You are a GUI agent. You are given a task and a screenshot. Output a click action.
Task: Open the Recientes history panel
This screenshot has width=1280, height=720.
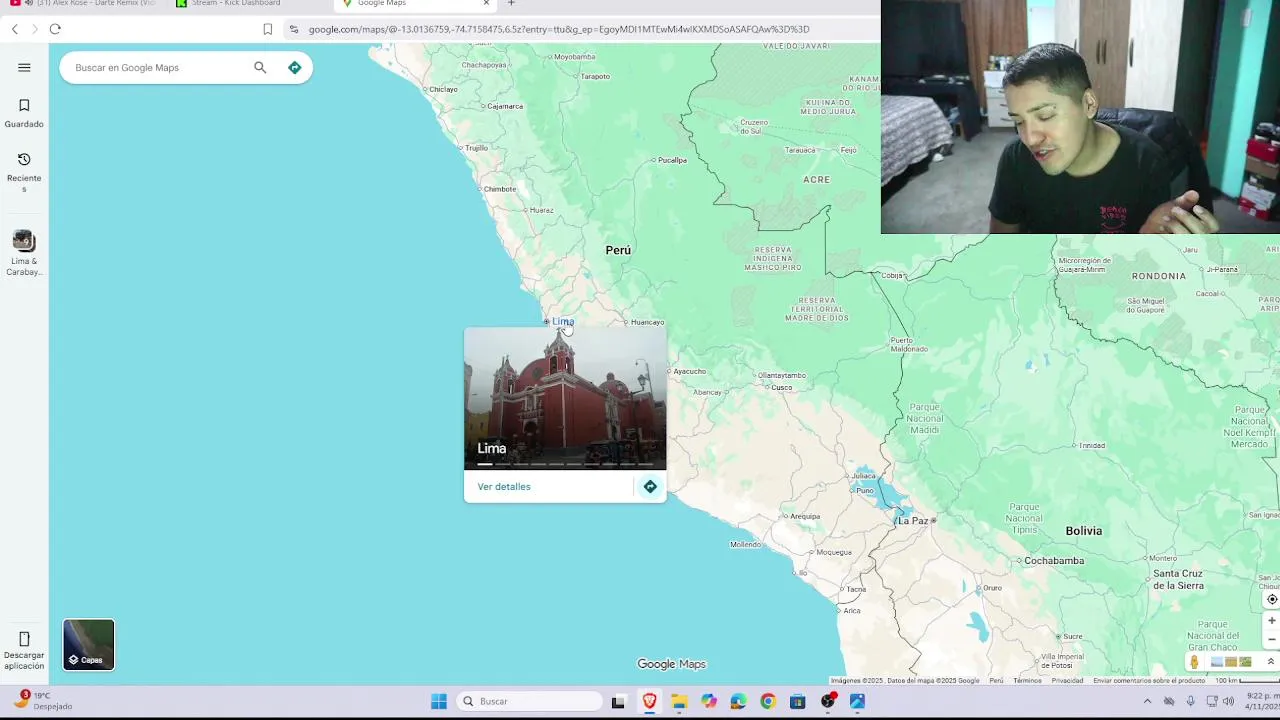(x=24, y=172)
